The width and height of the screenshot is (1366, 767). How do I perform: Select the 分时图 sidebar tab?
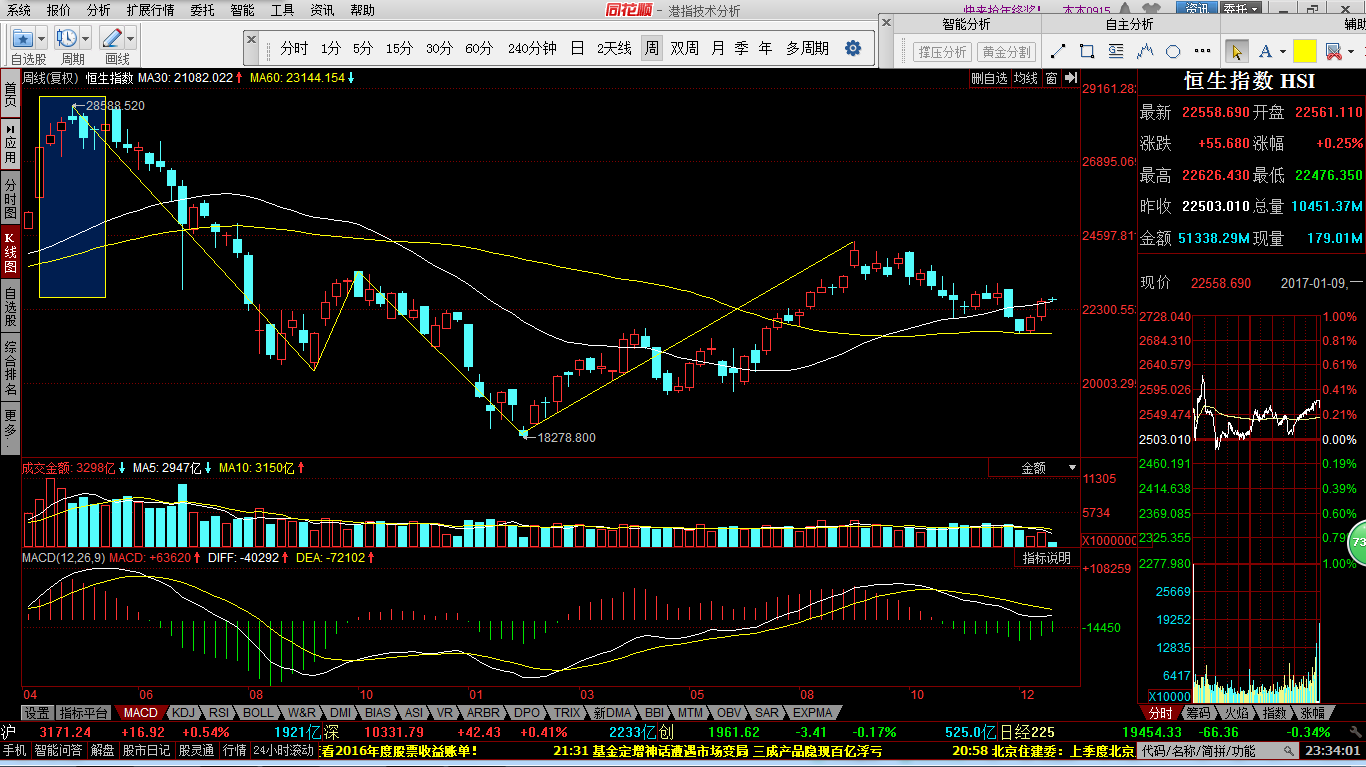point(10,199)
